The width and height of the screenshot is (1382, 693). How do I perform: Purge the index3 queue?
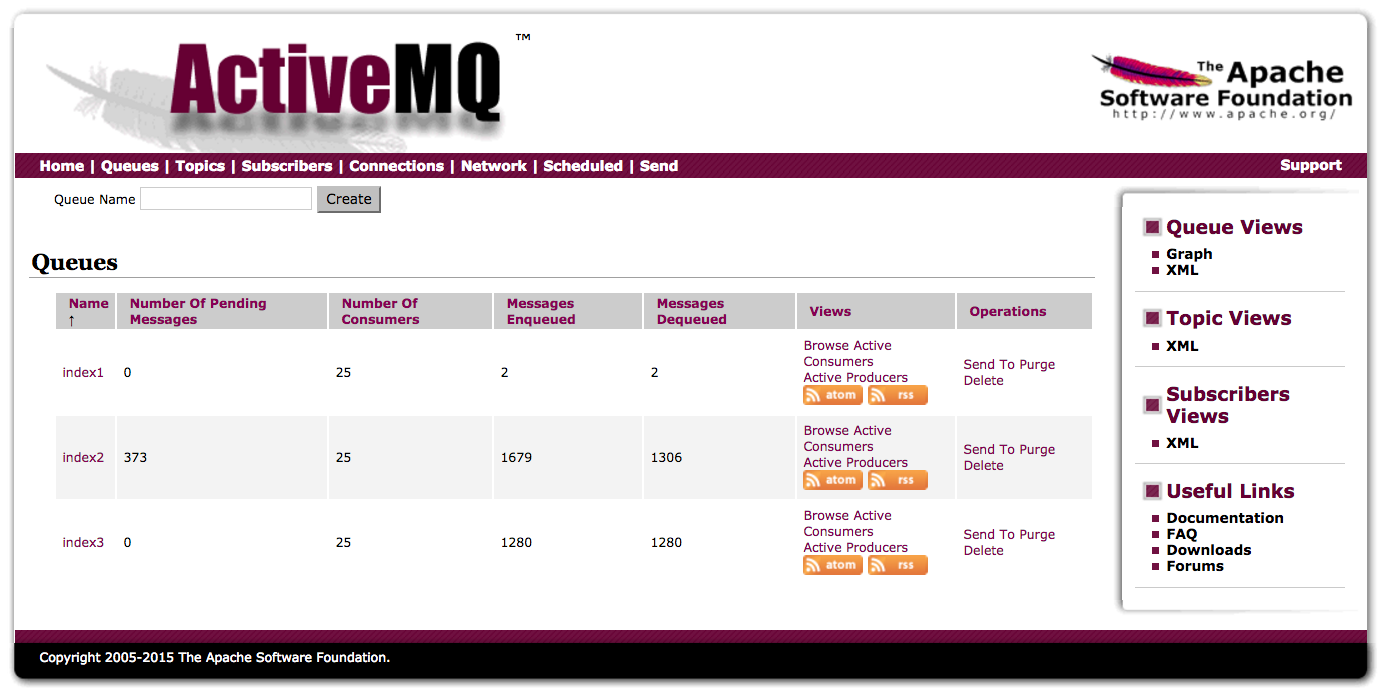(1037, 534)
